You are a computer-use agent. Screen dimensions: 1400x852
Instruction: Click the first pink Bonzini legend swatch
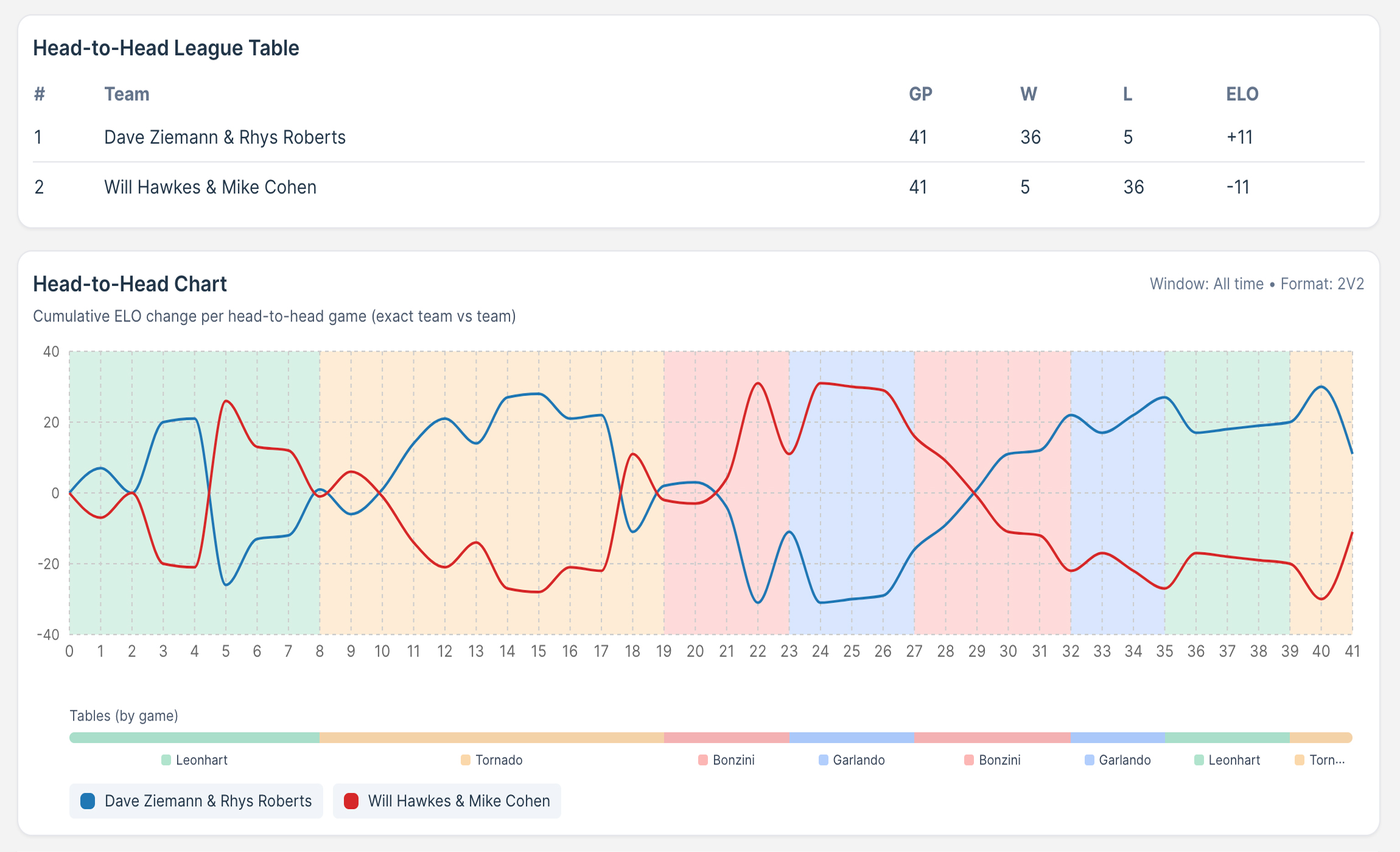coord(703,760)
